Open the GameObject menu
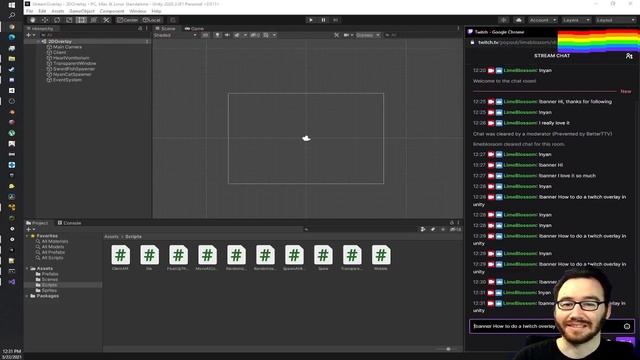640x360 pixels. click(82, 11)
